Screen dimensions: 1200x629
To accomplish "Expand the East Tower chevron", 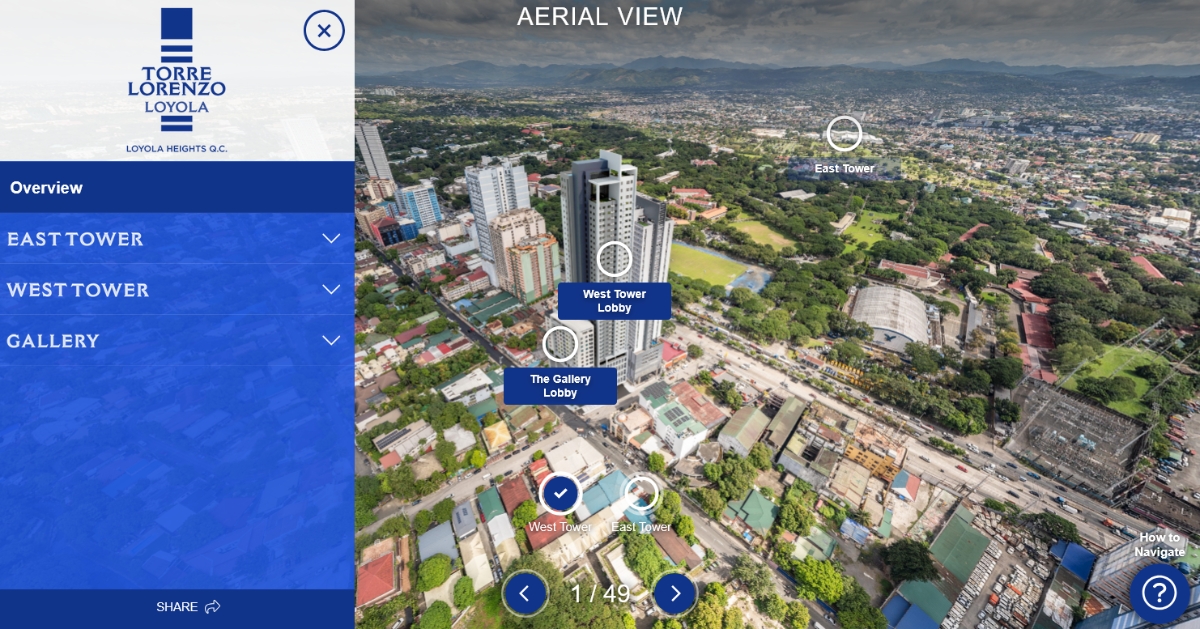I will click(331, 239).
